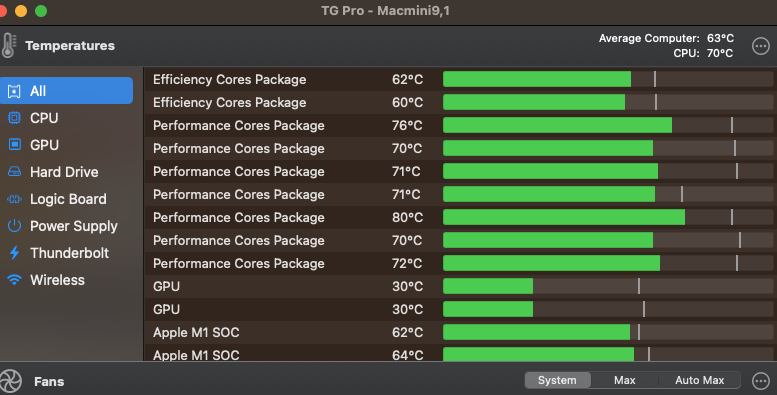This screenshot has height=395, width=777.
Task: Choose the Power Supply power icon
Action: 14,226
